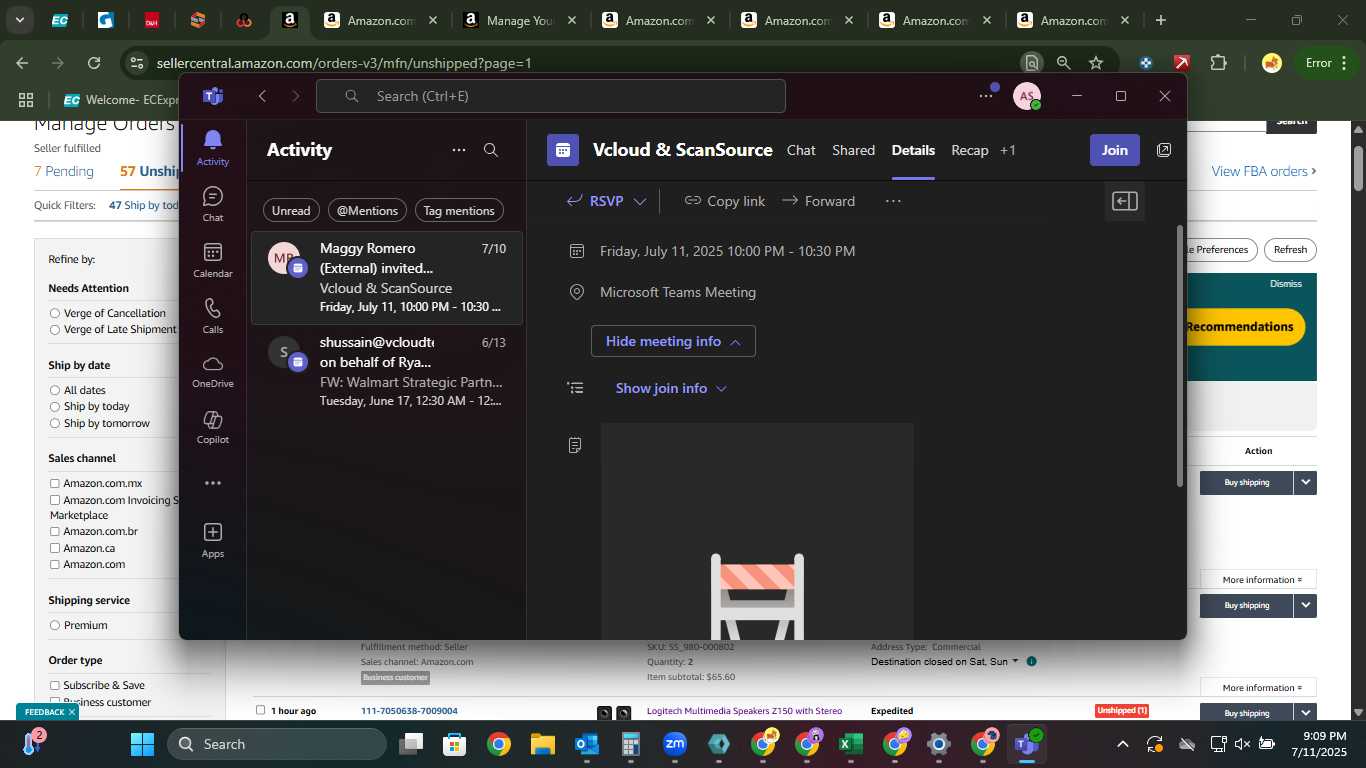The width and height of the screenshot is (1366, 768).
Task: Select Ship by today radio button
Action: click(55, 406)
